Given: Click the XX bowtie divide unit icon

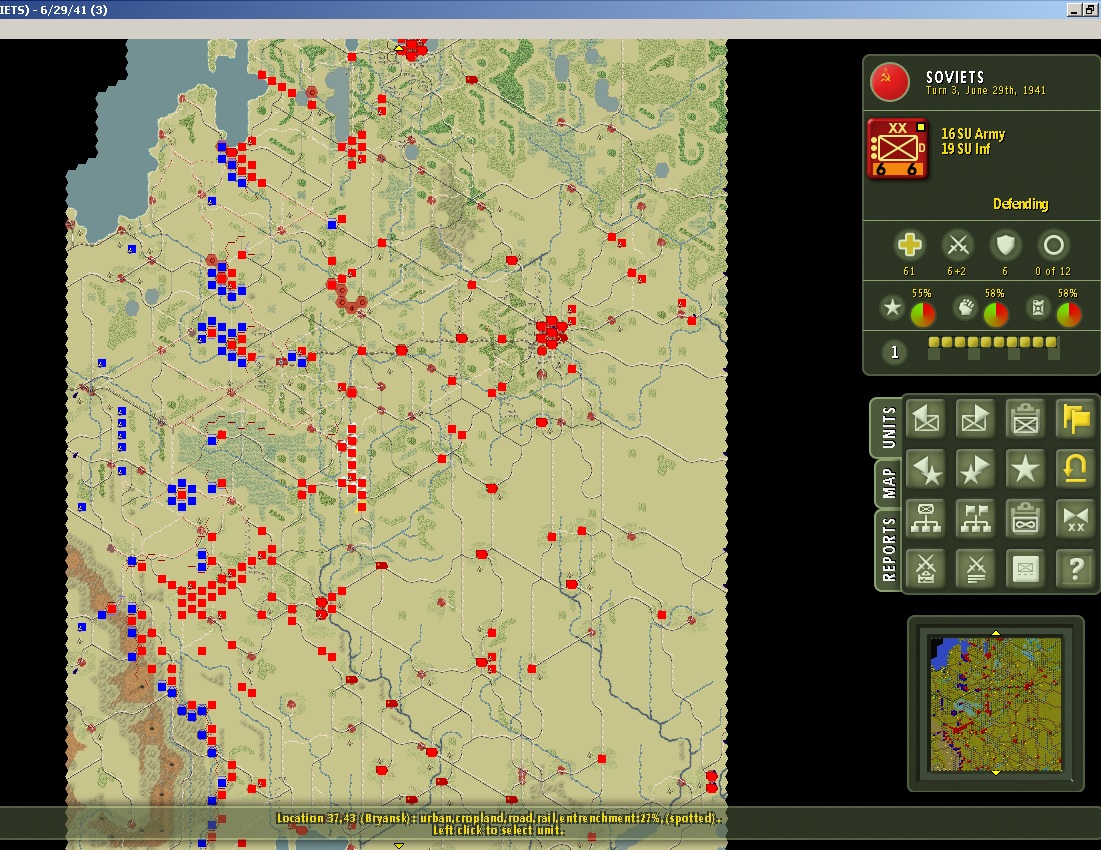Looking at the screenshot, I should point(1075,518).
